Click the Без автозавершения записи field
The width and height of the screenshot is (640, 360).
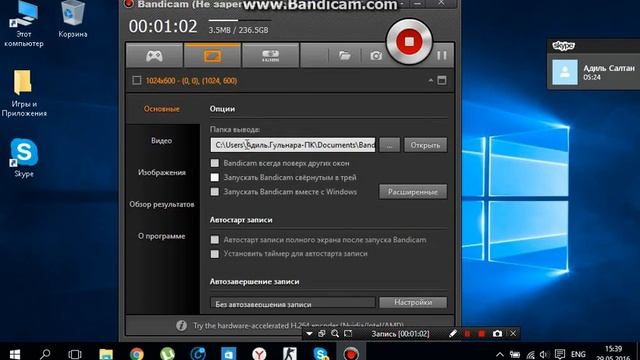[293, 303]
